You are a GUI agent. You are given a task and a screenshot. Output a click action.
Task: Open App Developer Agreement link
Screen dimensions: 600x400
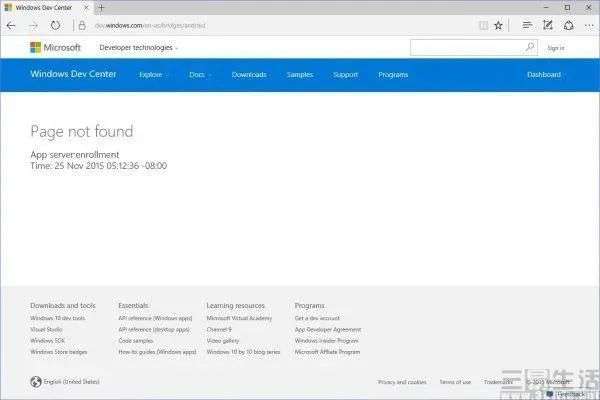[328, 329]
